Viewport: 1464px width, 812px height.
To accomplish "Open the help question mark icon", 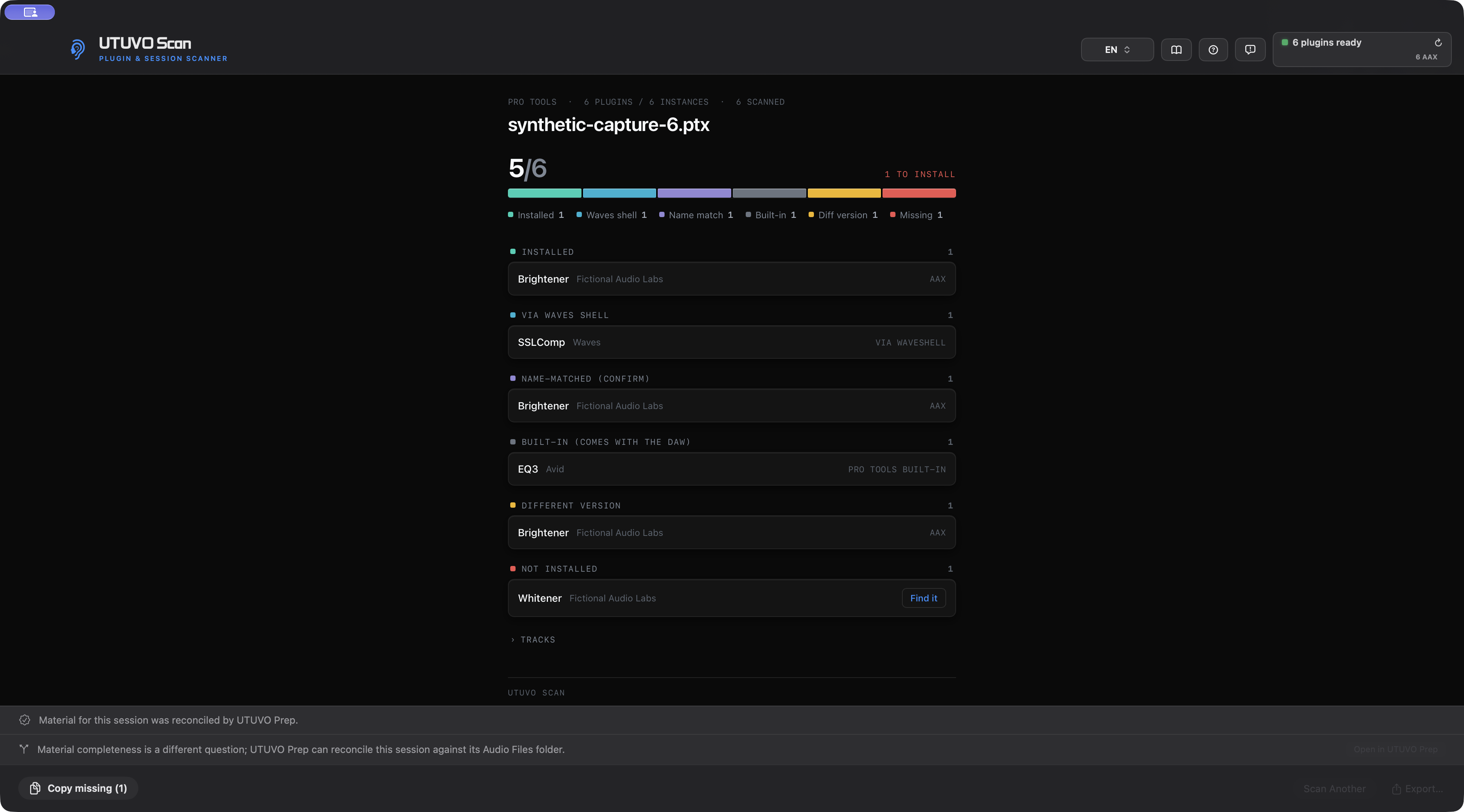I will click(1213, 50).
